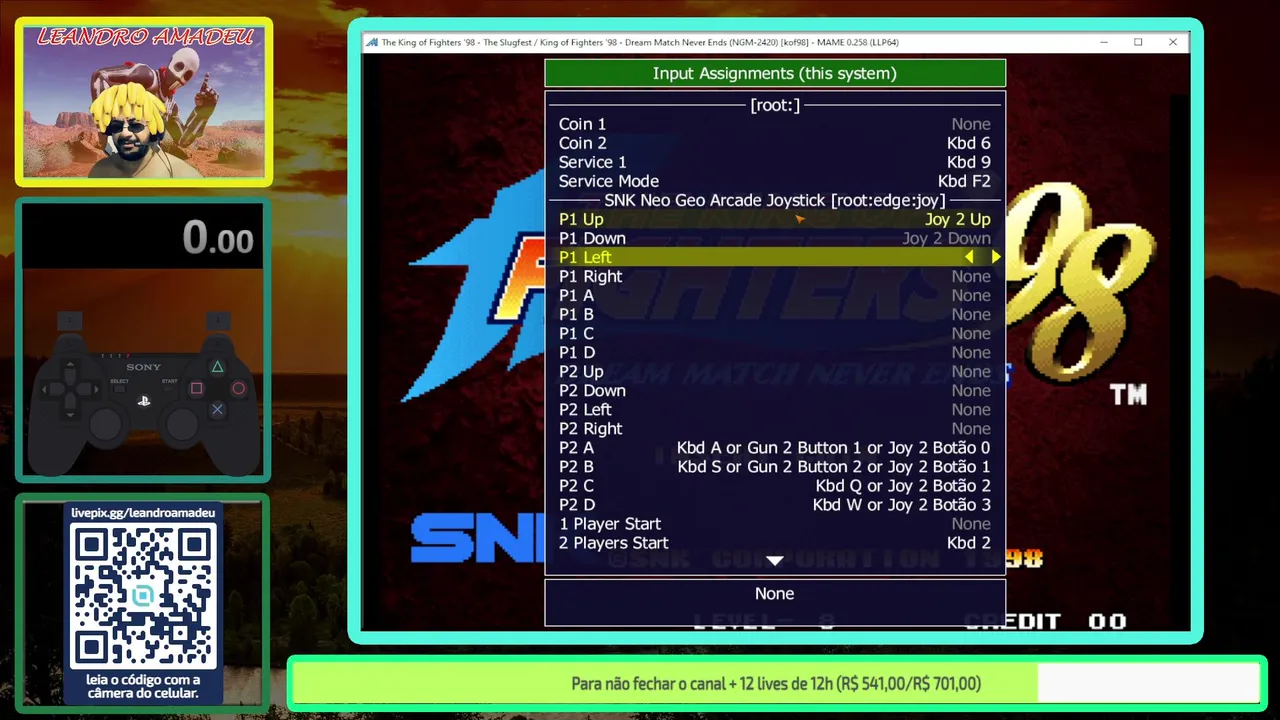The width and height of the screenshot is (1280, 720).
Task: Click the livepix QR code
Action: pos(143,597)
